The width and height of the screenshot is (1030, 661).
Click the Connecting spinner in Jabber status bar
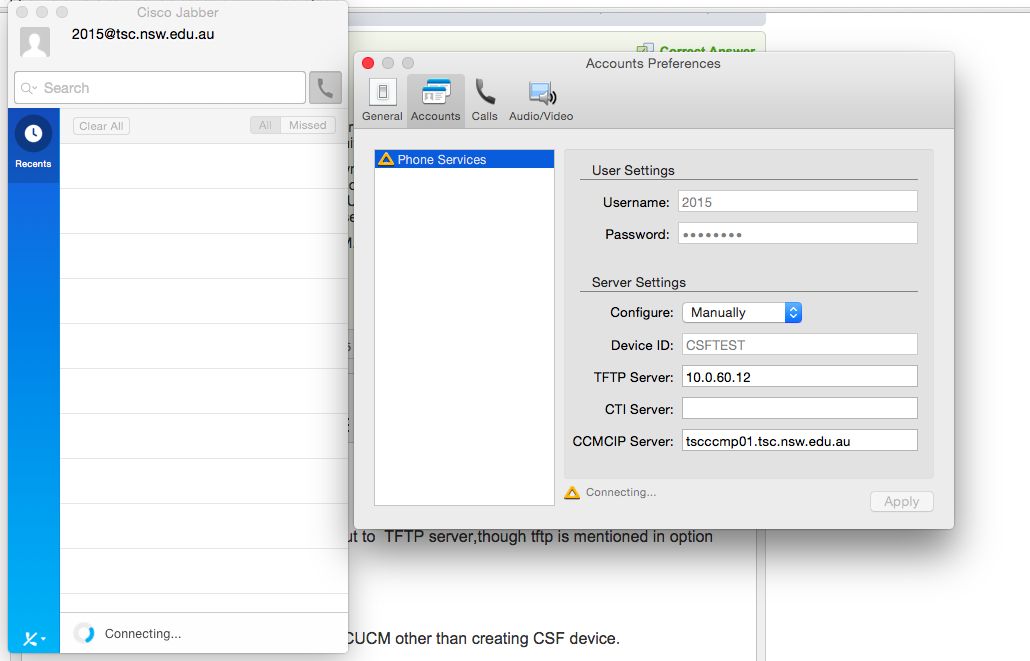[x=85, y=633]
